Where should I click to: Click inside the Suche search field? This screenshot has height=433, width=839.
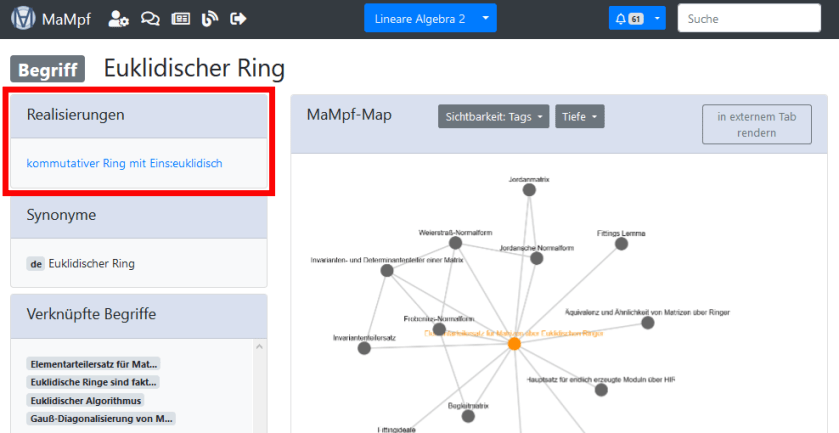752,18
